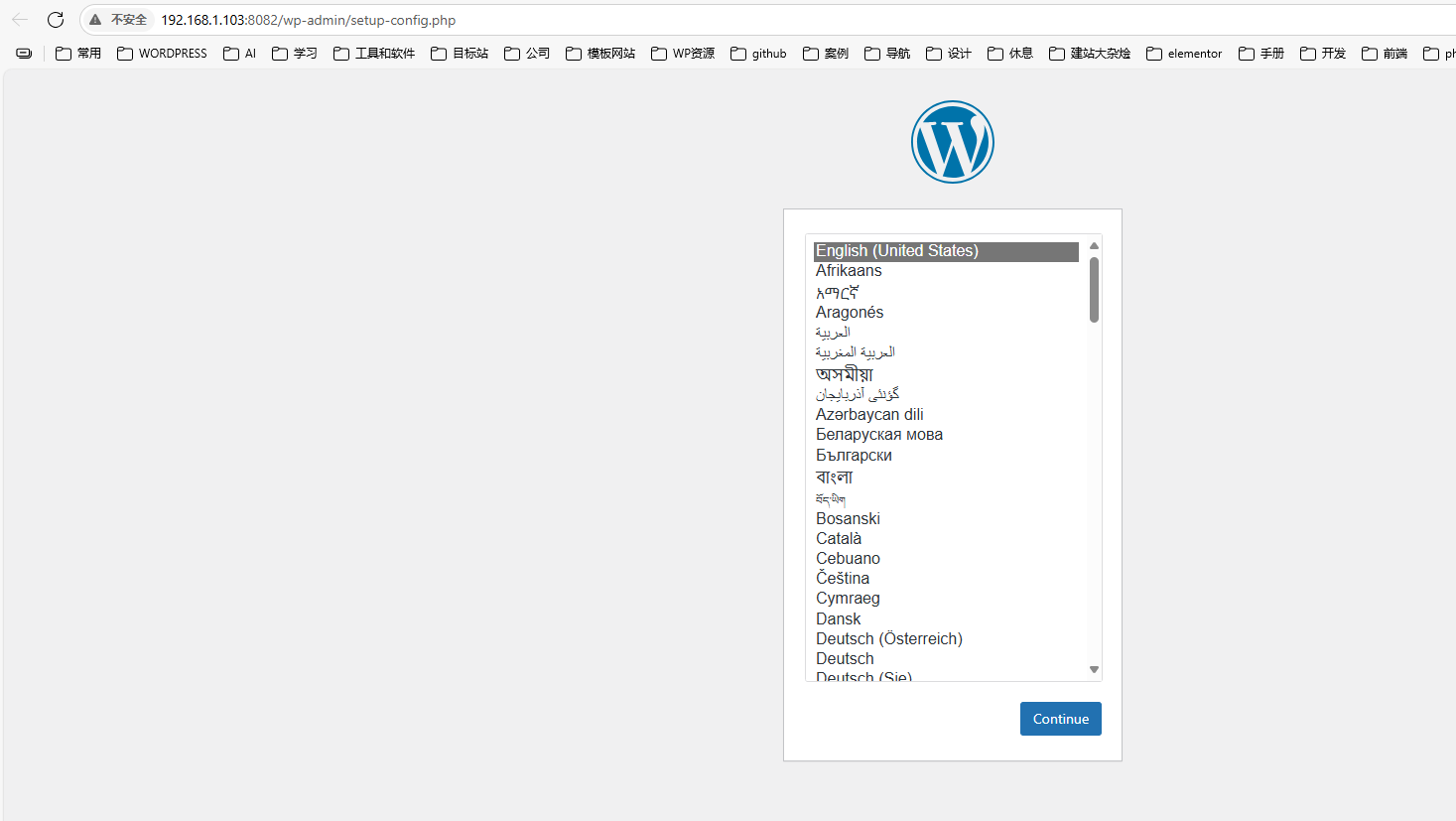Open the 建站大杂烩 bookmark folder
This screenshot has width=1456, height=821.
[x=1090, y=54]
